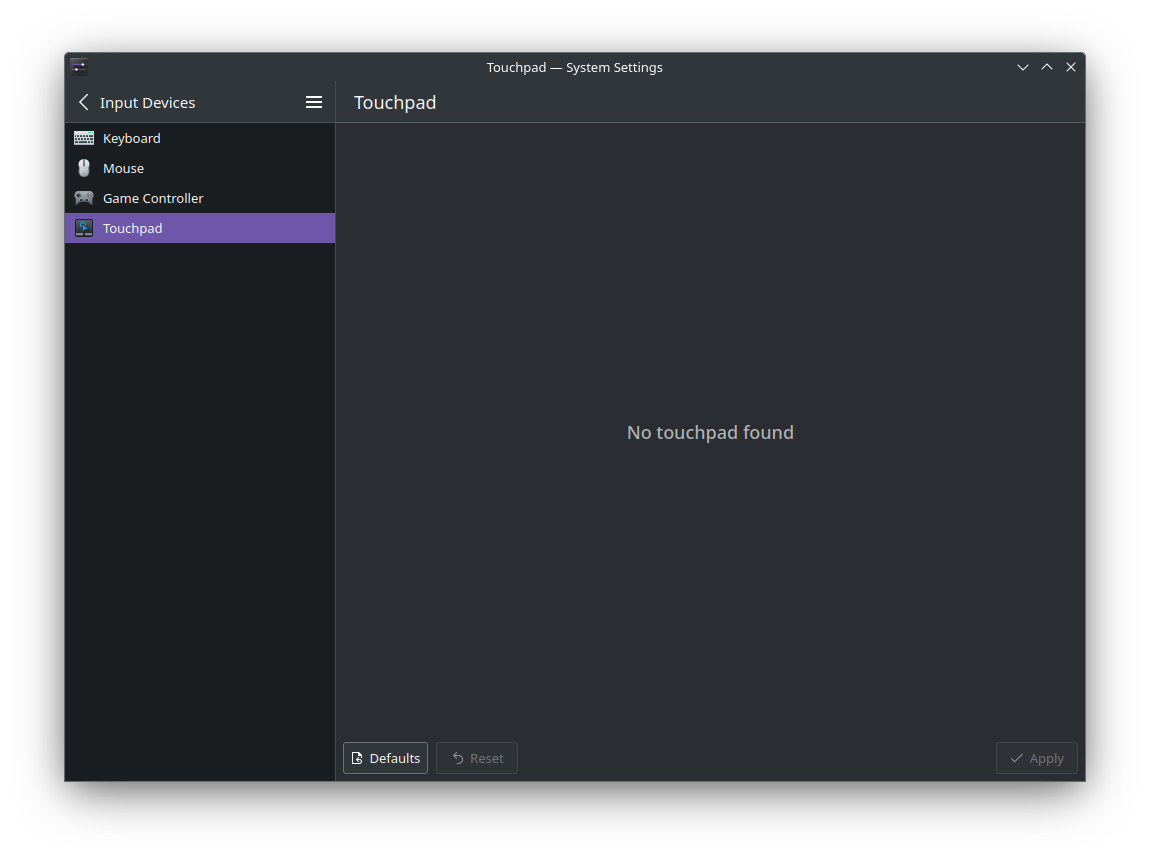Maximize the System Settings window
1150x858 pixels.
point(1047,67)
